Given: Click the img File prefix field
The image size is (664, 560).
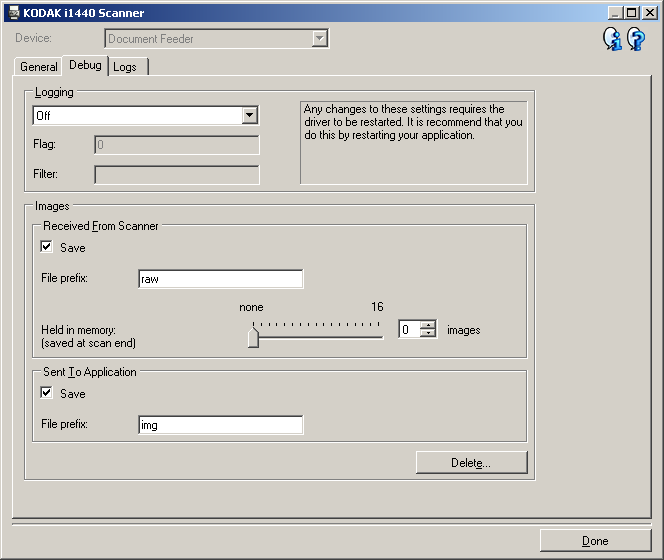Looking at the screenshot, I should (x=221, y=425).
